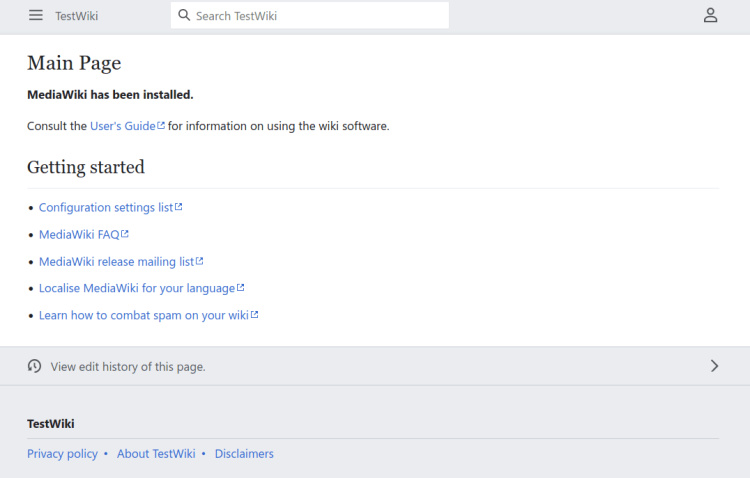Open the Disclaimers footer link
This screenshot has height=478, width=750.
click(244, 454)
